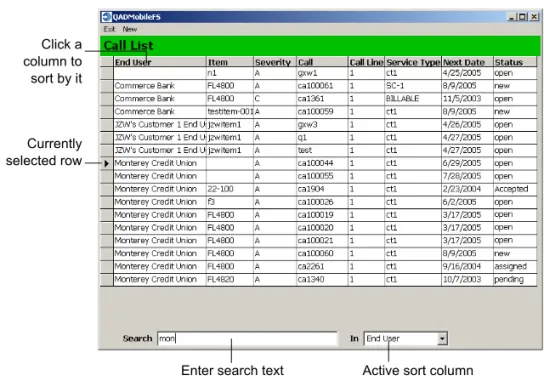Click next date cell 4/25/2005
The width and height of the screenshot is (544, 381).
click(467, 73)
